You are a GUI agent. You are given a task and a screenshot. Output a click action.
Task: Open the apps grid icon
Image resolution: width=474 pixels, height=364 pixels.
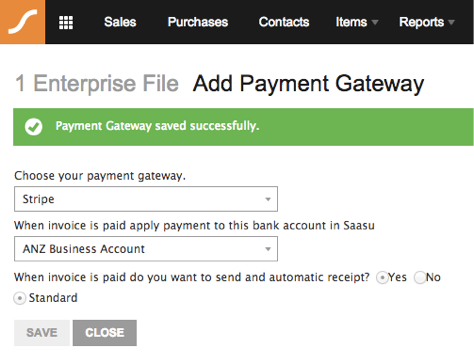coord(66,23)
